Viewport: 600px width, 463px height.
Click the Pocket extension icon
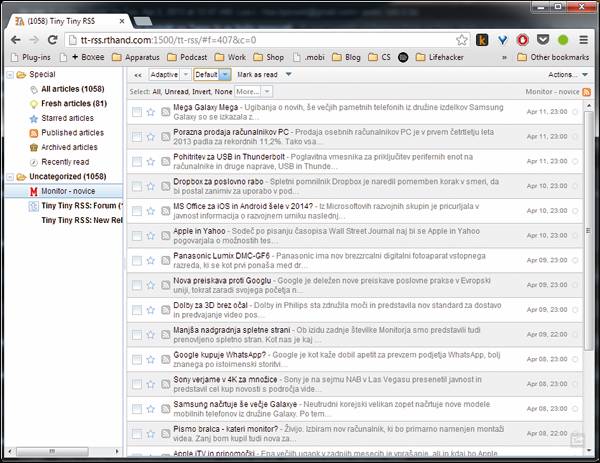click(x=543, y=39)
